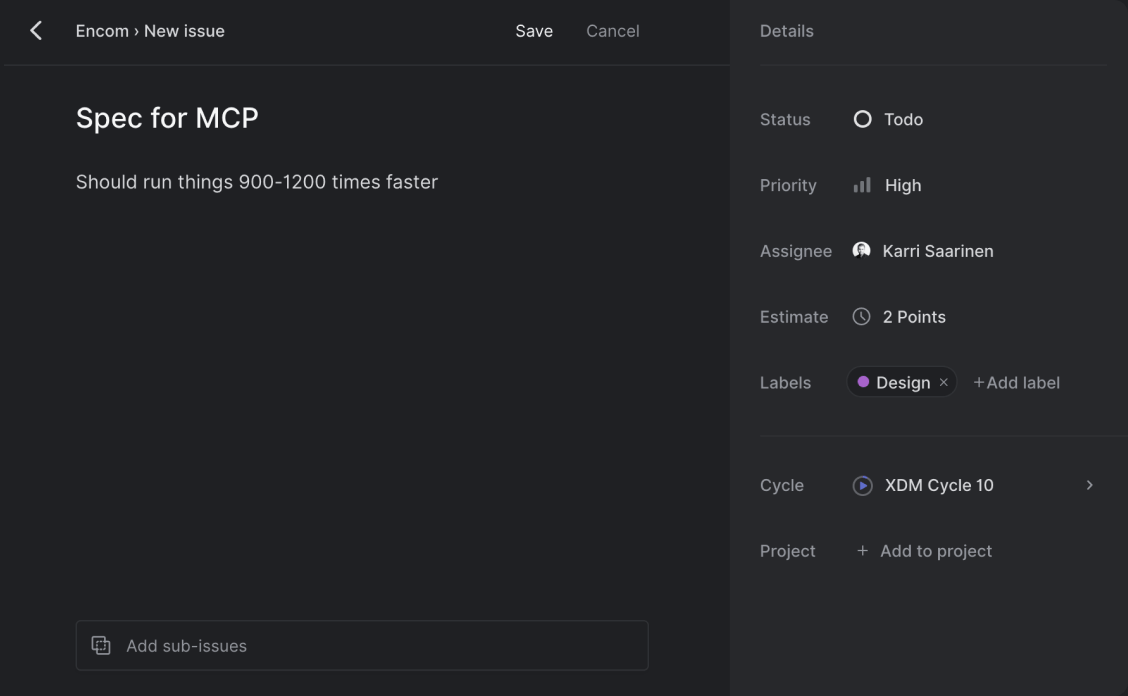
Task: Open the Priority dropdown showing High
Action: pyautogui.click(x=902, y=185)
